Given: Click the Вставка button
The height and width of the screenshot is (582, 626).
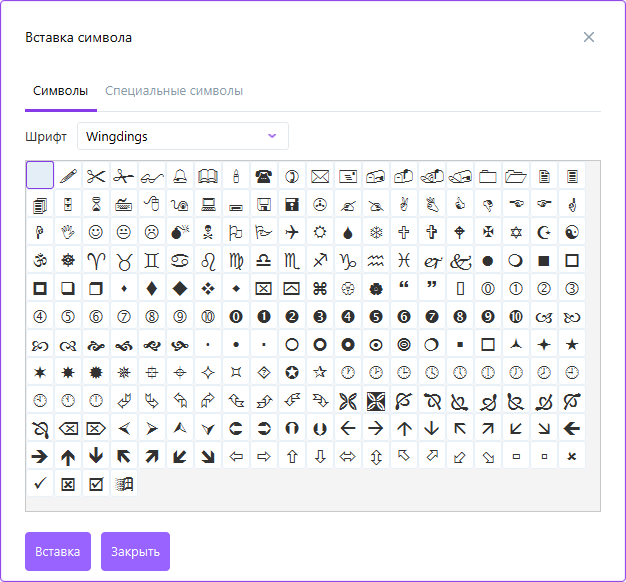Looking at the screenshot, I should coord(58,551).
